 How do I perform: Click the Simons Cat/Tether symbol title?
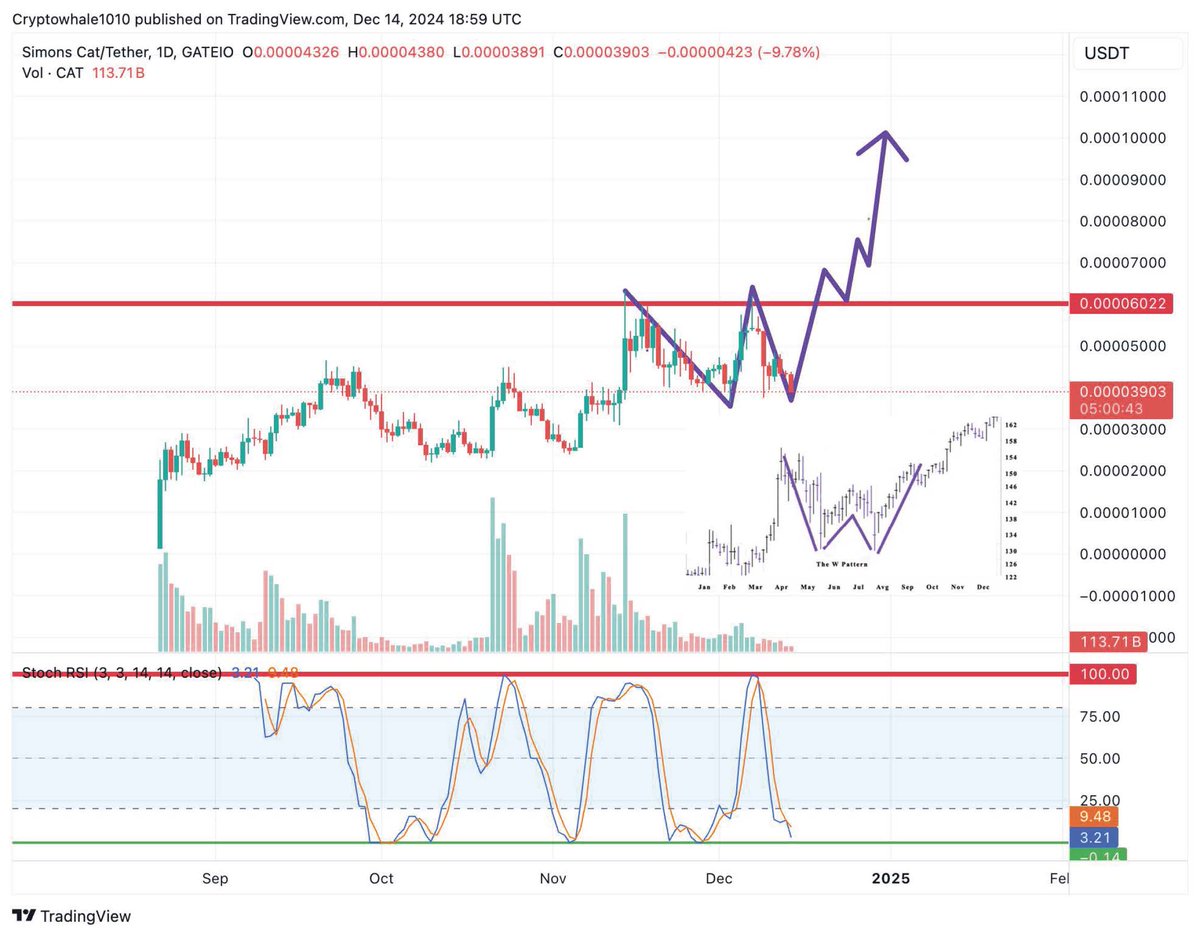[86, 52]
